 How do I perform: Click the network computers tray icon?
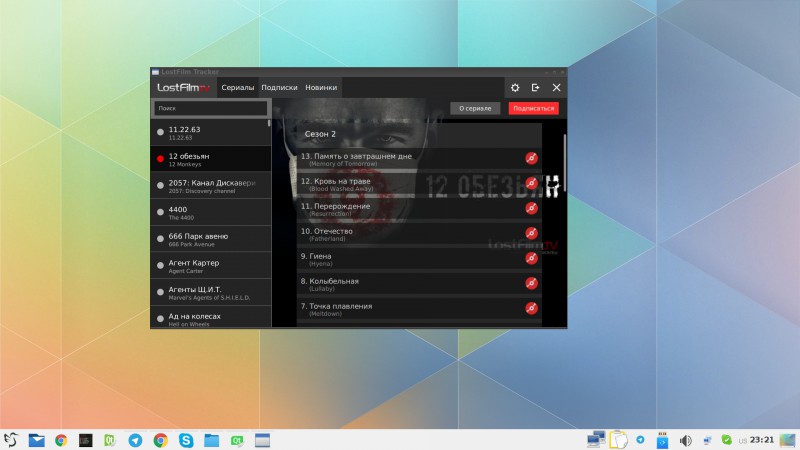pos(595,439)
